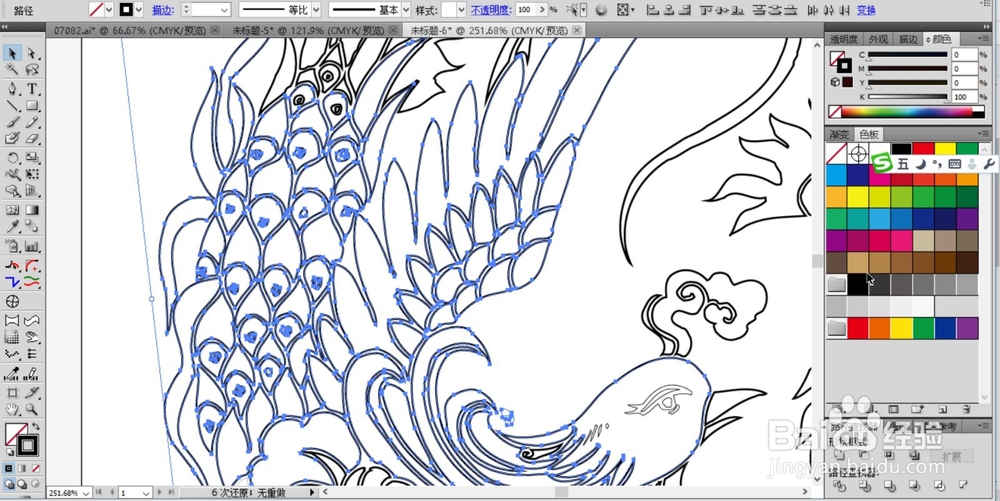1000x501 pixels.
Task: Select the Artboard tool
Action: tap(11, 393)
